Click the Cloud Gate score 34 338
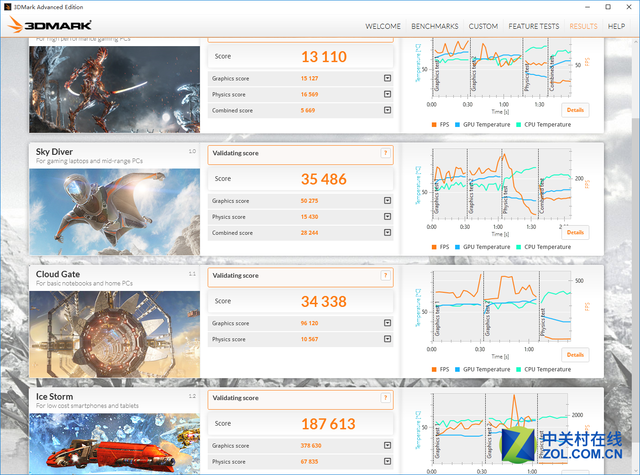The image size is (640, 475). 324,302
